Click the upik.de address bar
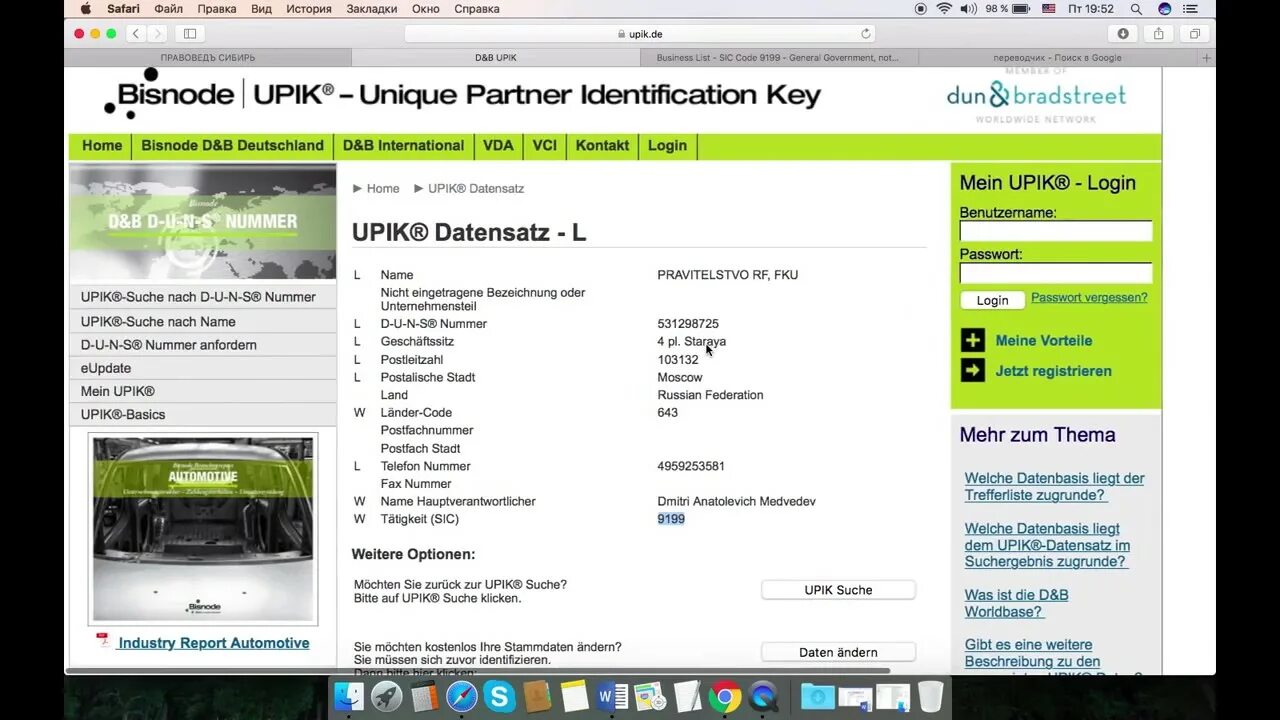This screenshot has height=720, width=1280. (640, 33)
